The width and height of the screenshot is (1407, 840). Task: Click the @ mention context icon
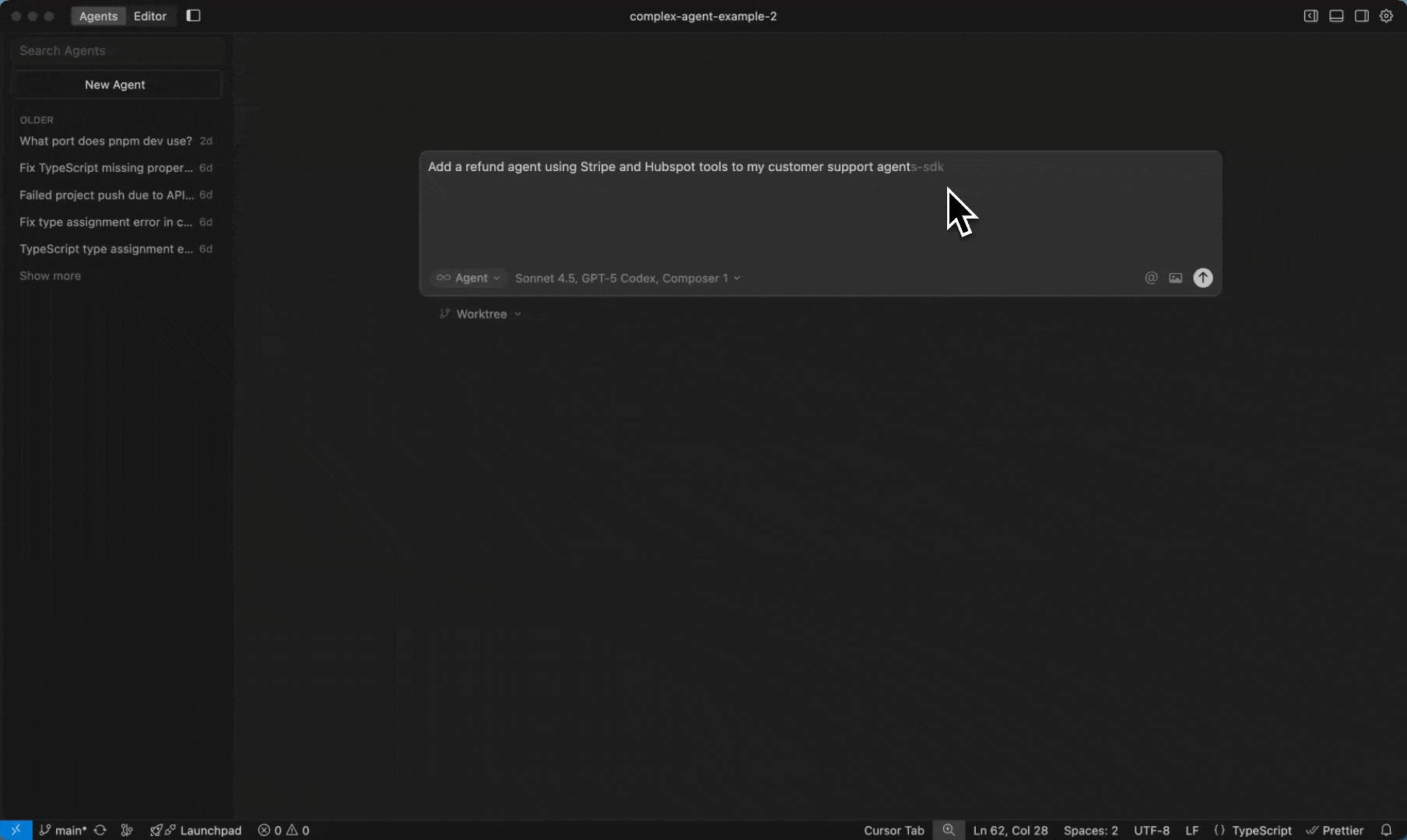1151,278
